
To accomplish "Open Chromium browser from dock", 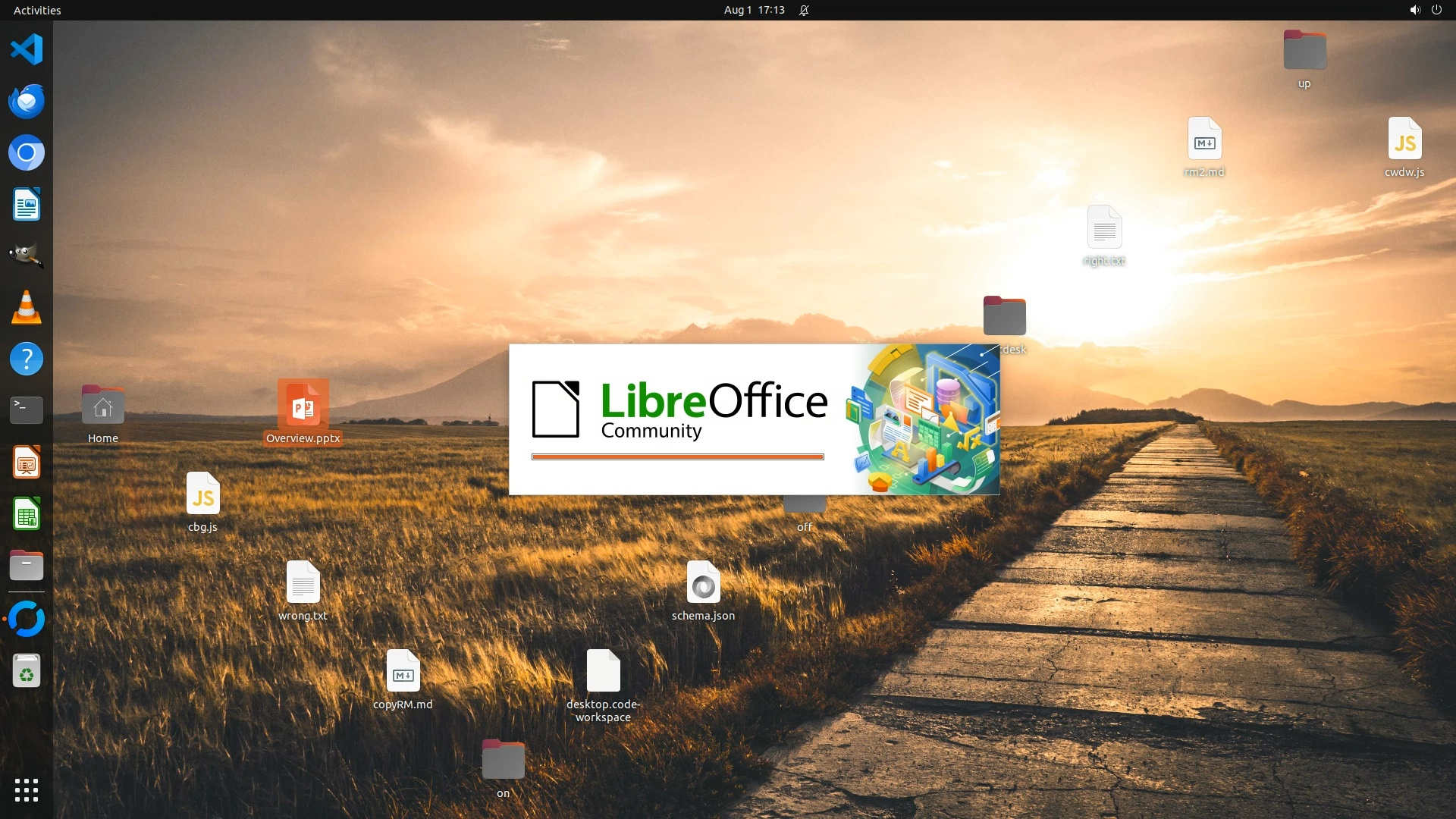I will [27, 153].
